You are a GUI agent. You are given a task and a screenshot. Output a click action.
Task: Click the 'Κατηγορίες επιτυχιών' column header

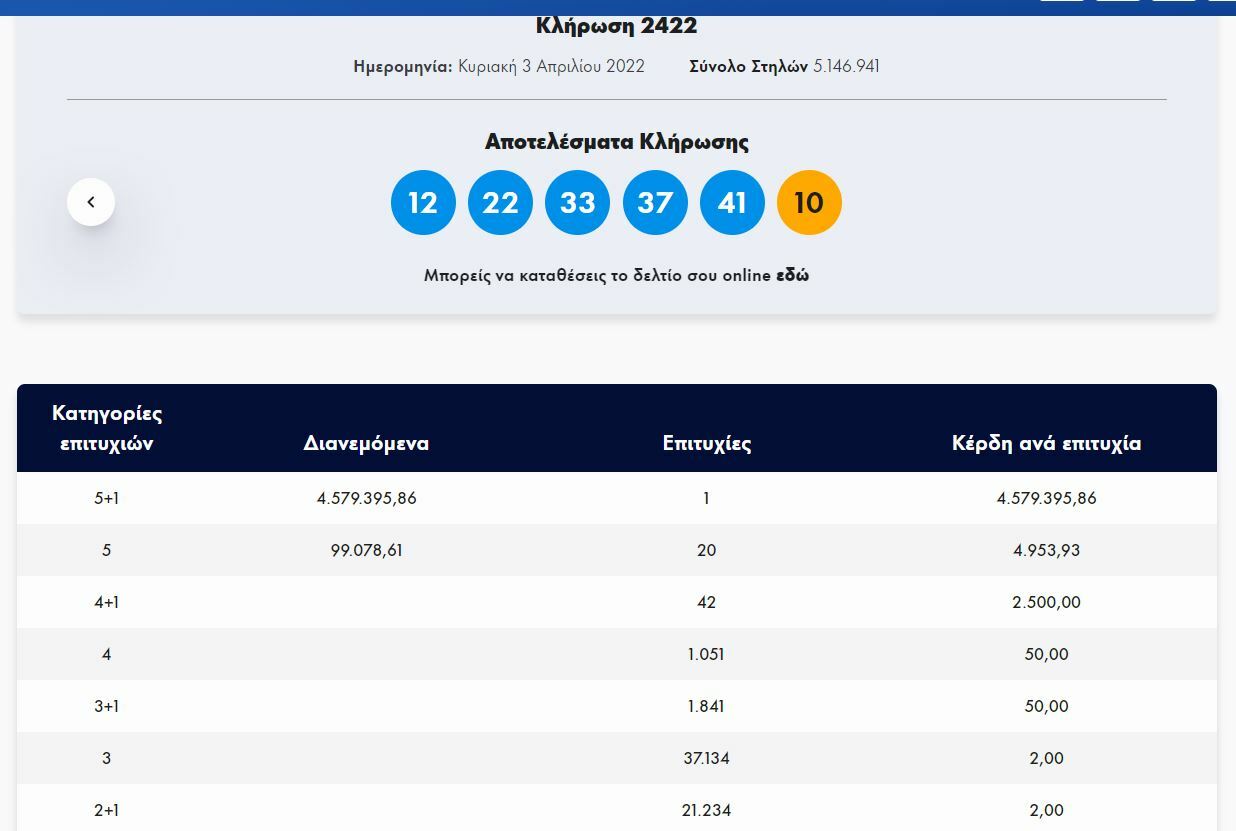pos(107,428)
